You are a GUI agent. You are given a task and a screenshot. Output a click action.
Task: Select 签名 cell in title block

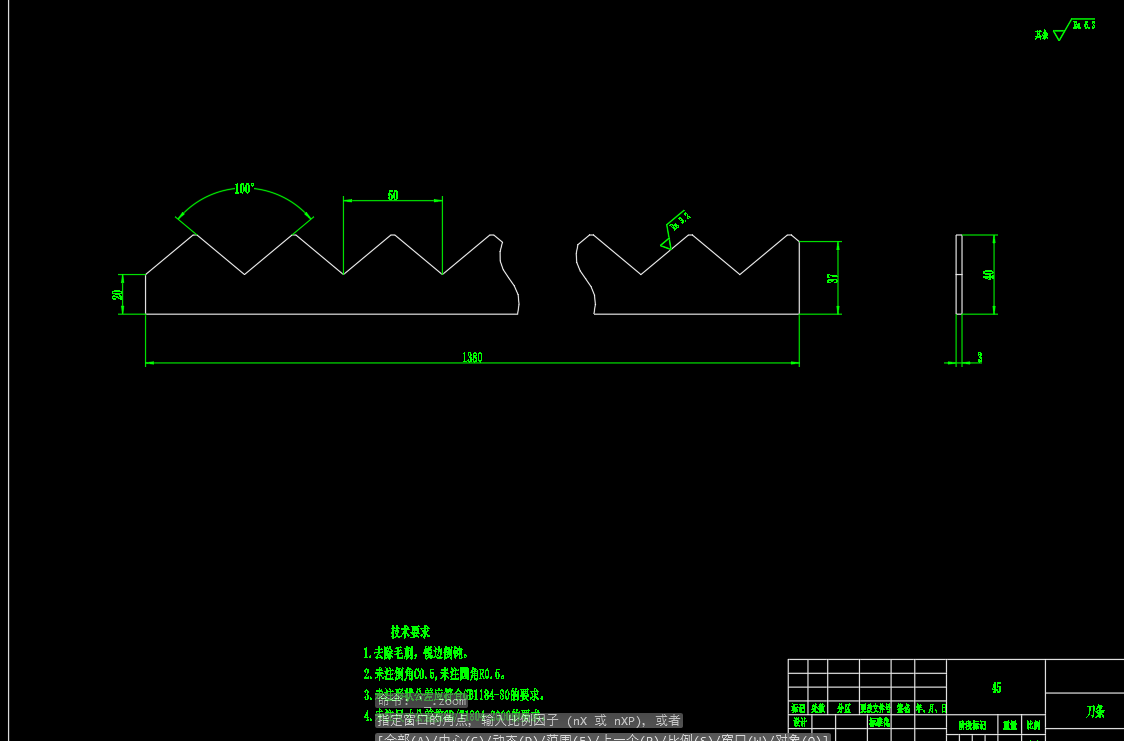[x=903, y=708]
